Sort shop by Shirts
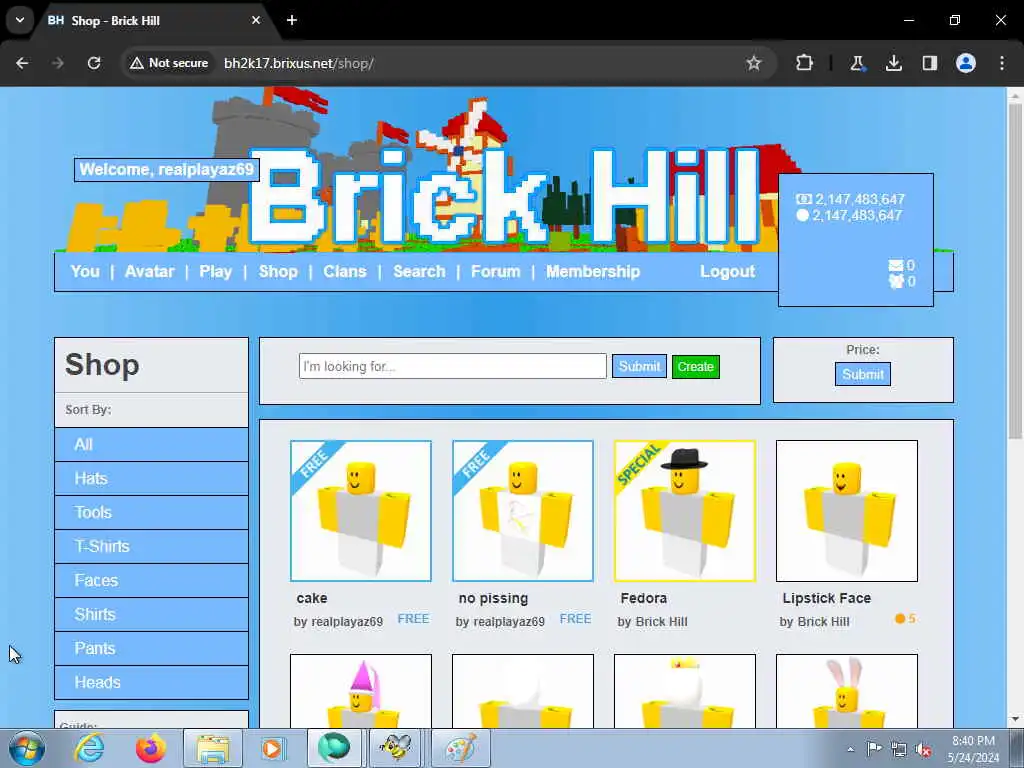The width and height of the screenshot is (1024, 768). (152, 615)
